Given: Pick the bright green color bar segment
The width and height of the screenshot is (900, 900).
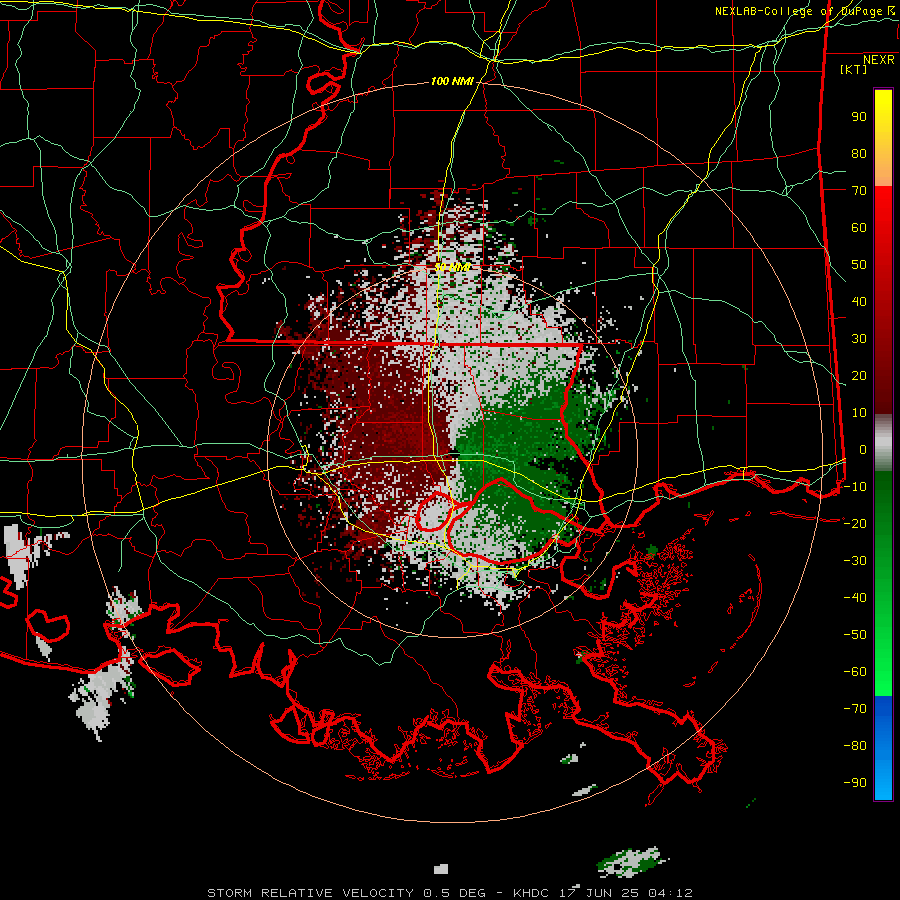Looking at the screenshot, I should (883, 660).
